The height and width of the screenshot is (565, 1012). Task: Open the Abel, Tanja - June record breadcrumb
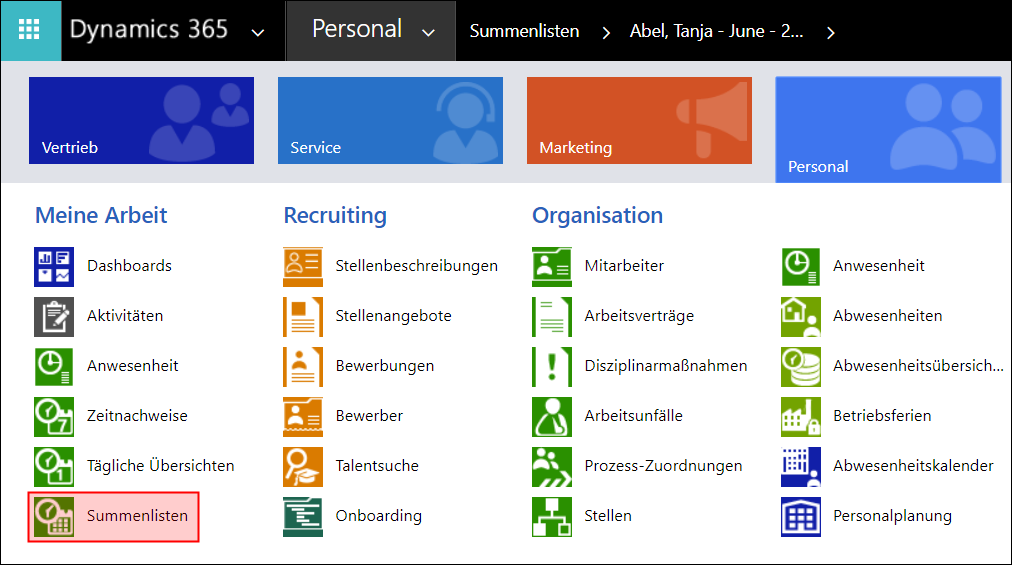pyautogui.click(x=716, y=31)
